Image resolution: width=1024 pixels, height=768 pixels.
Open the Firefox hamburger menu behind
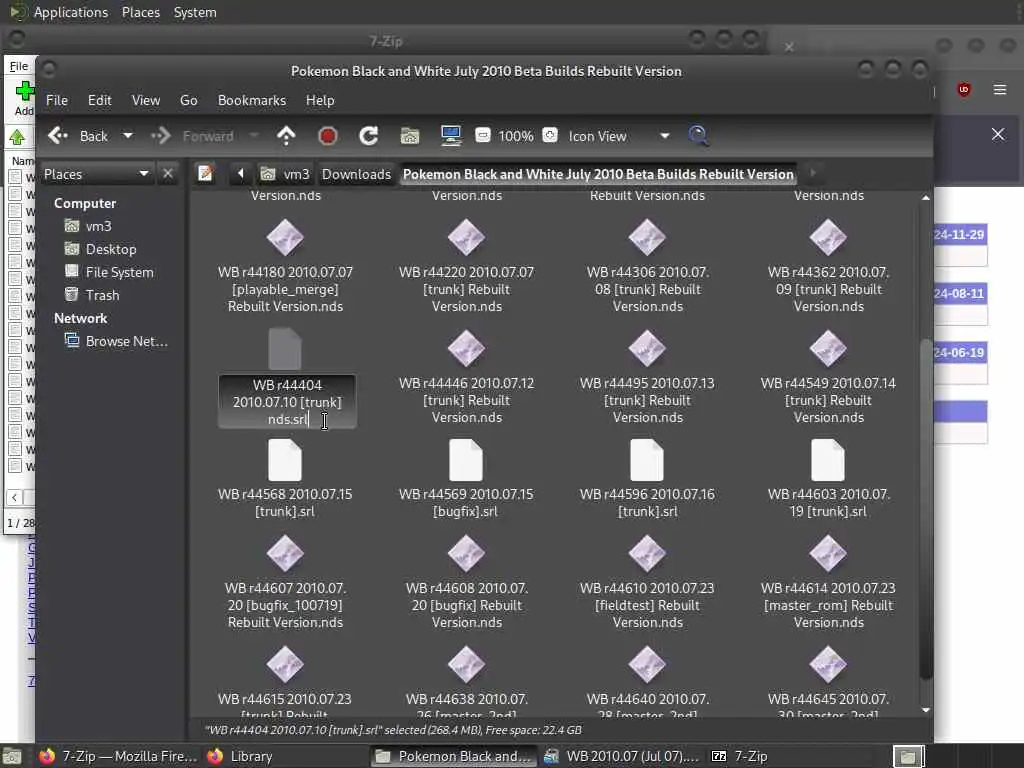(1000, 89)
